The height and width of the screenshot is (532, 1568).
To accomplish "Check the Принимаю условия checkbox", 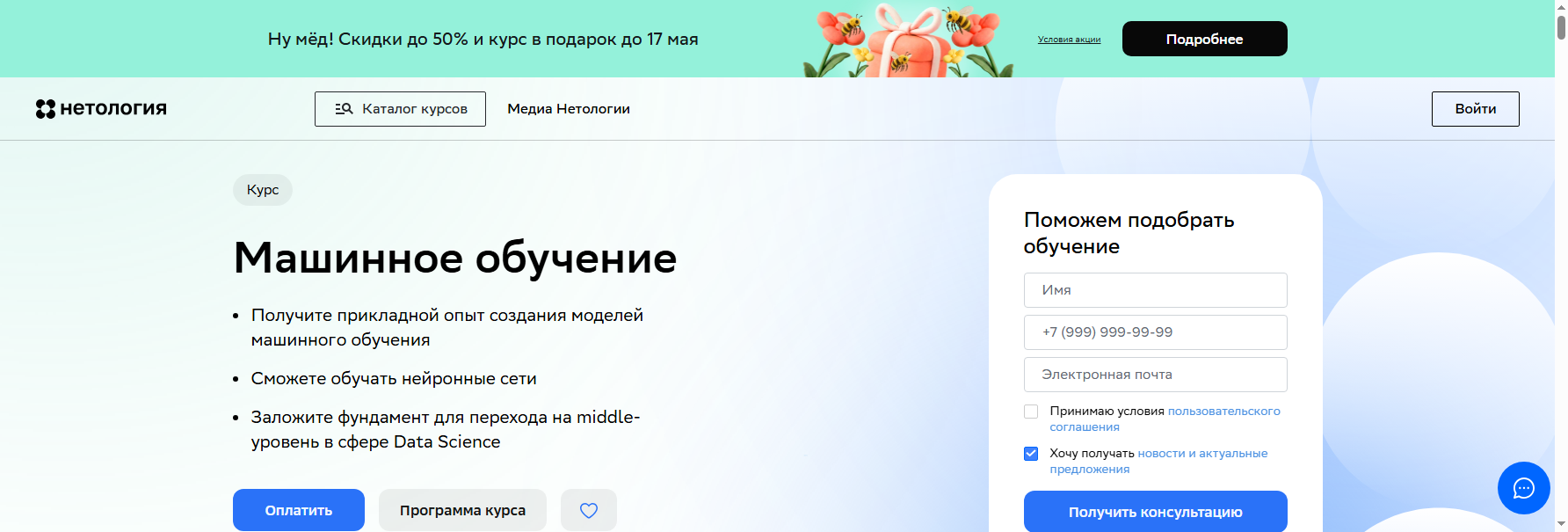I will [1031, 412].
